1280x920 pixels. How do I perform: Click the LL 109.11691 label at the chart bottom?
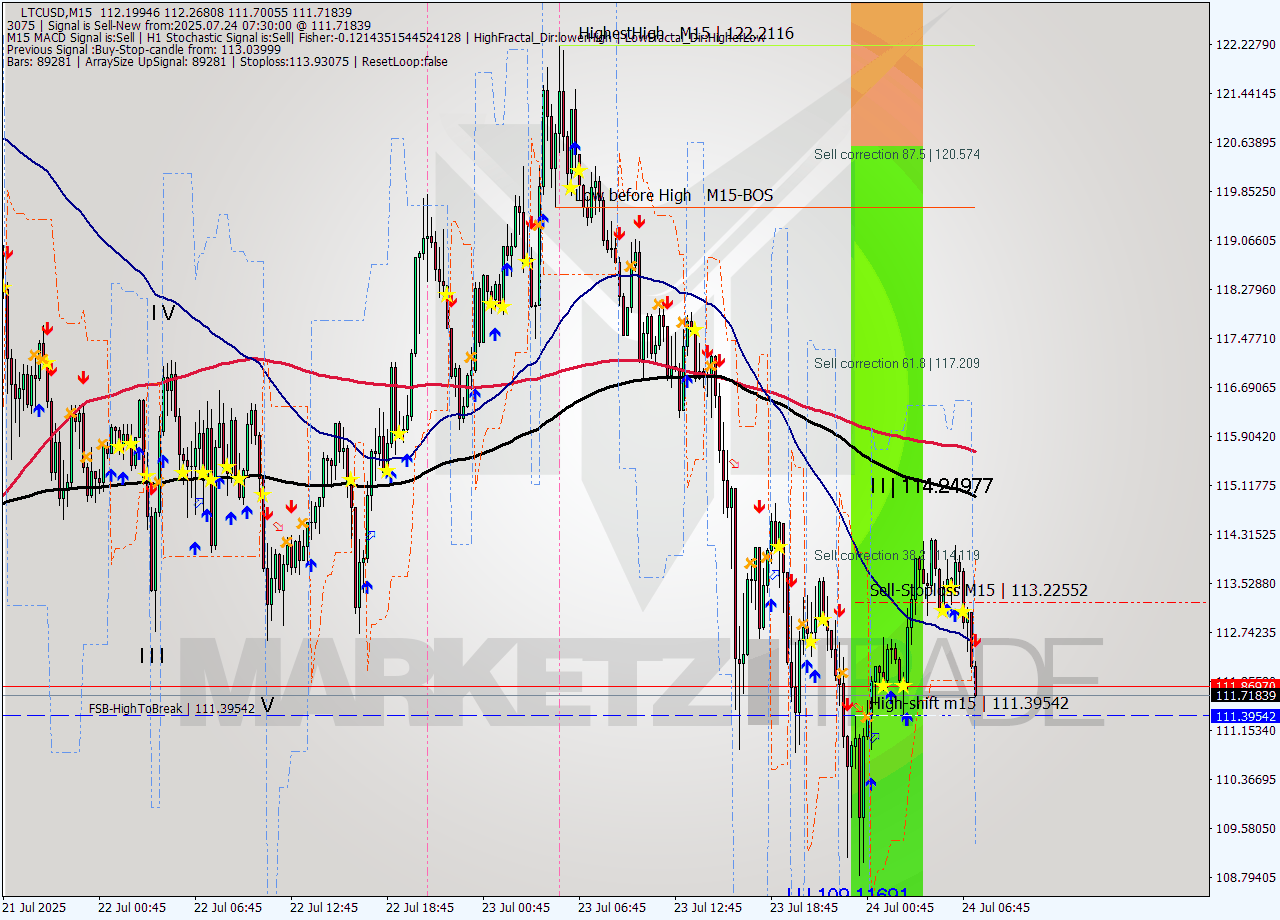tap(845, 890)
